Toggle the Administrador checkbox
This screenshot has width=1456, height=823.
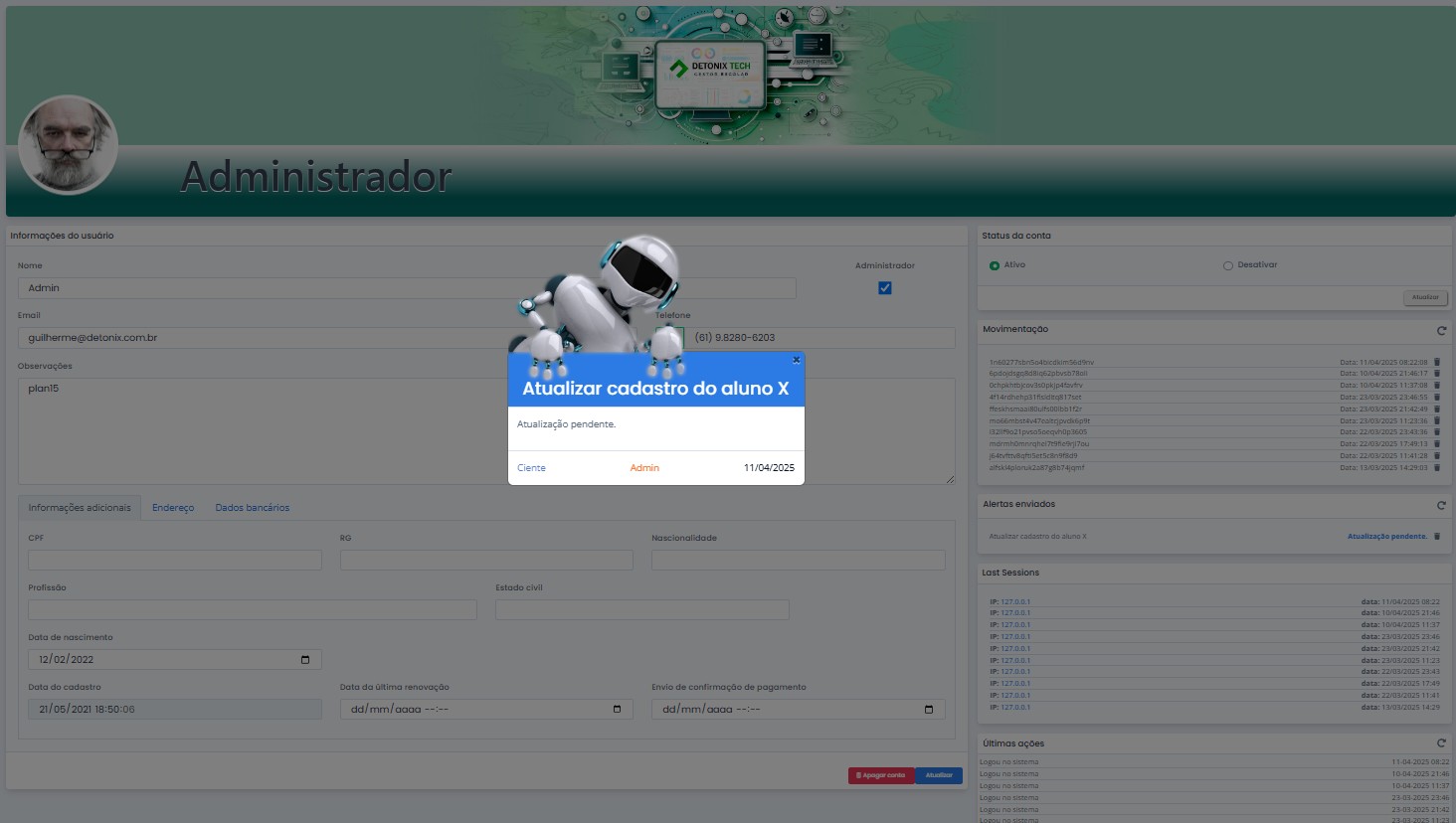point(885,288)
